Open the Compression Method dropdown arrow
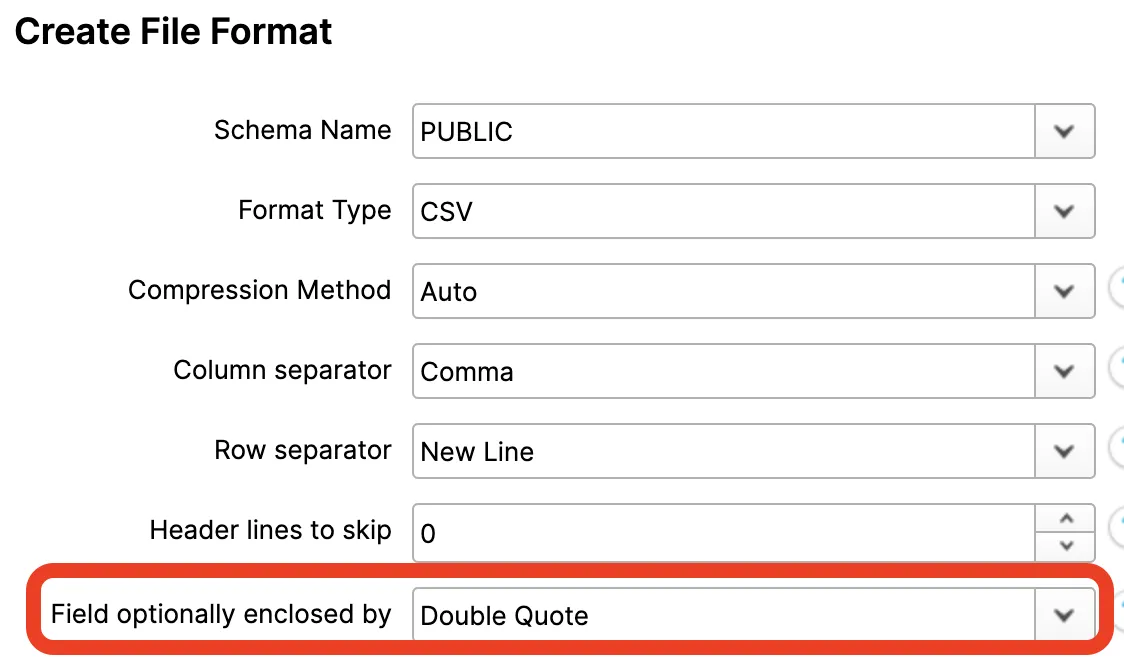Screen dimensions: 1124x666 click(x=1064, y=291)
